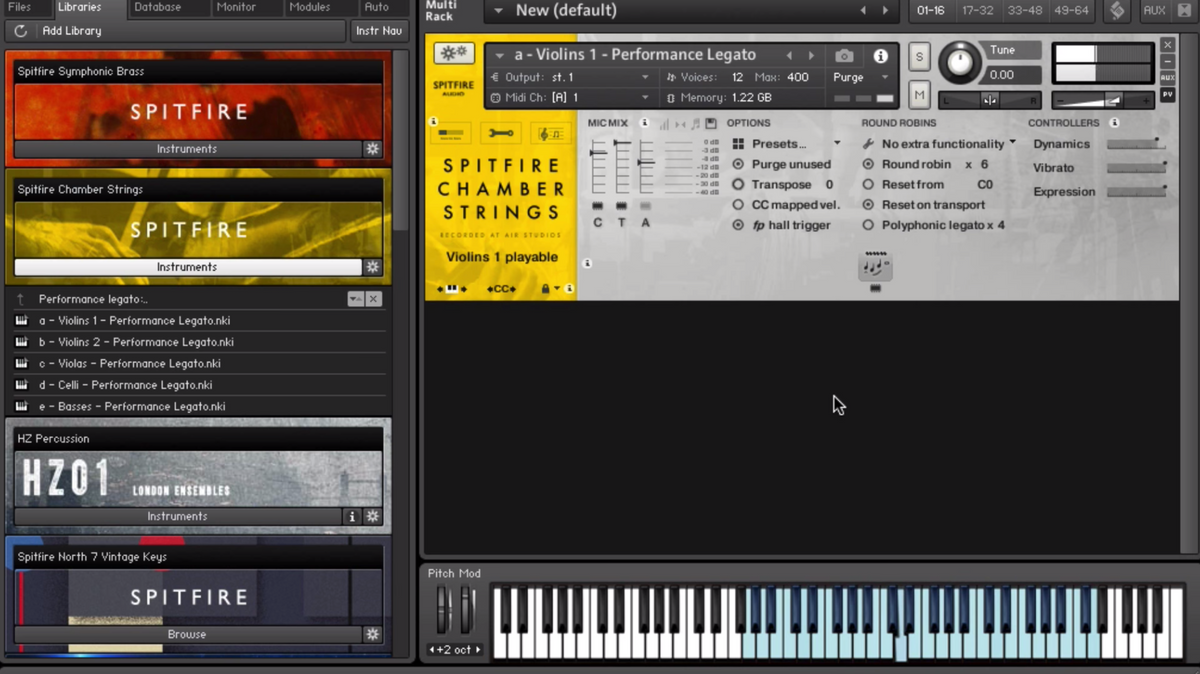
Task: Solo the instrument with the S button
Action: [x=919, y=57]
